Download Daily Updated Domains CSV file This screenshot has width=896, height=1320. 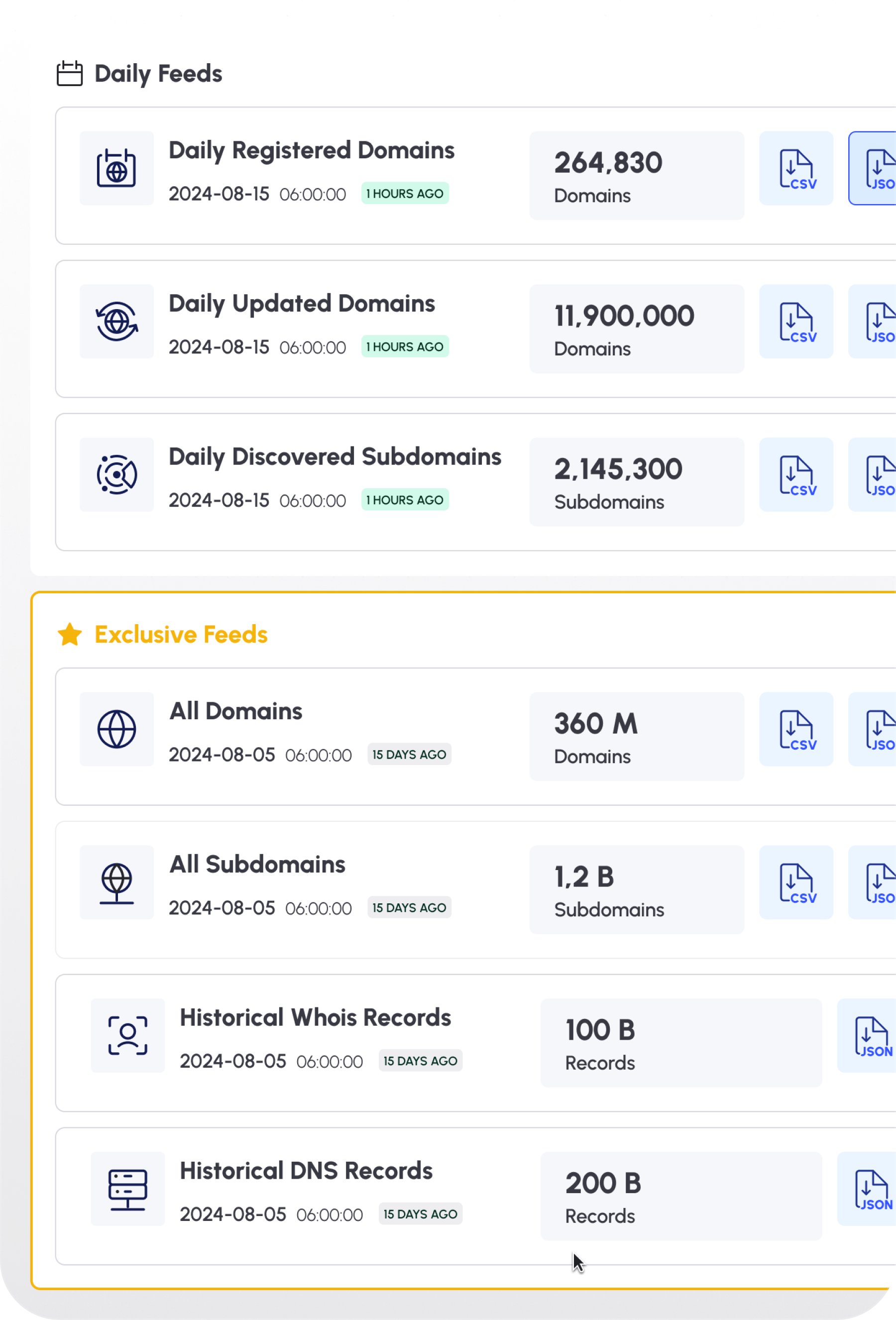tap(796, 322)
